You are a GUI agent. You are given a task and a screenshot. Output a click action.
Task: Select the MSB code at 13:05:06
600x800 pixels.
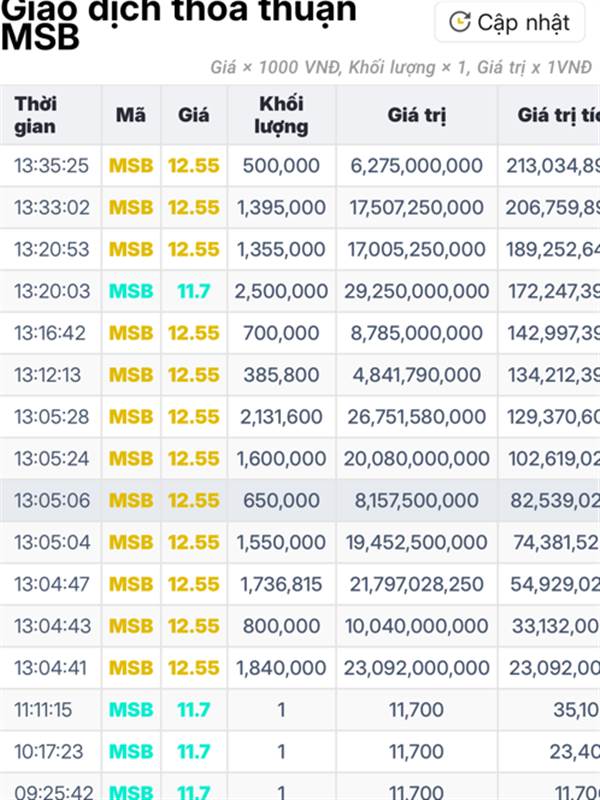131,500
